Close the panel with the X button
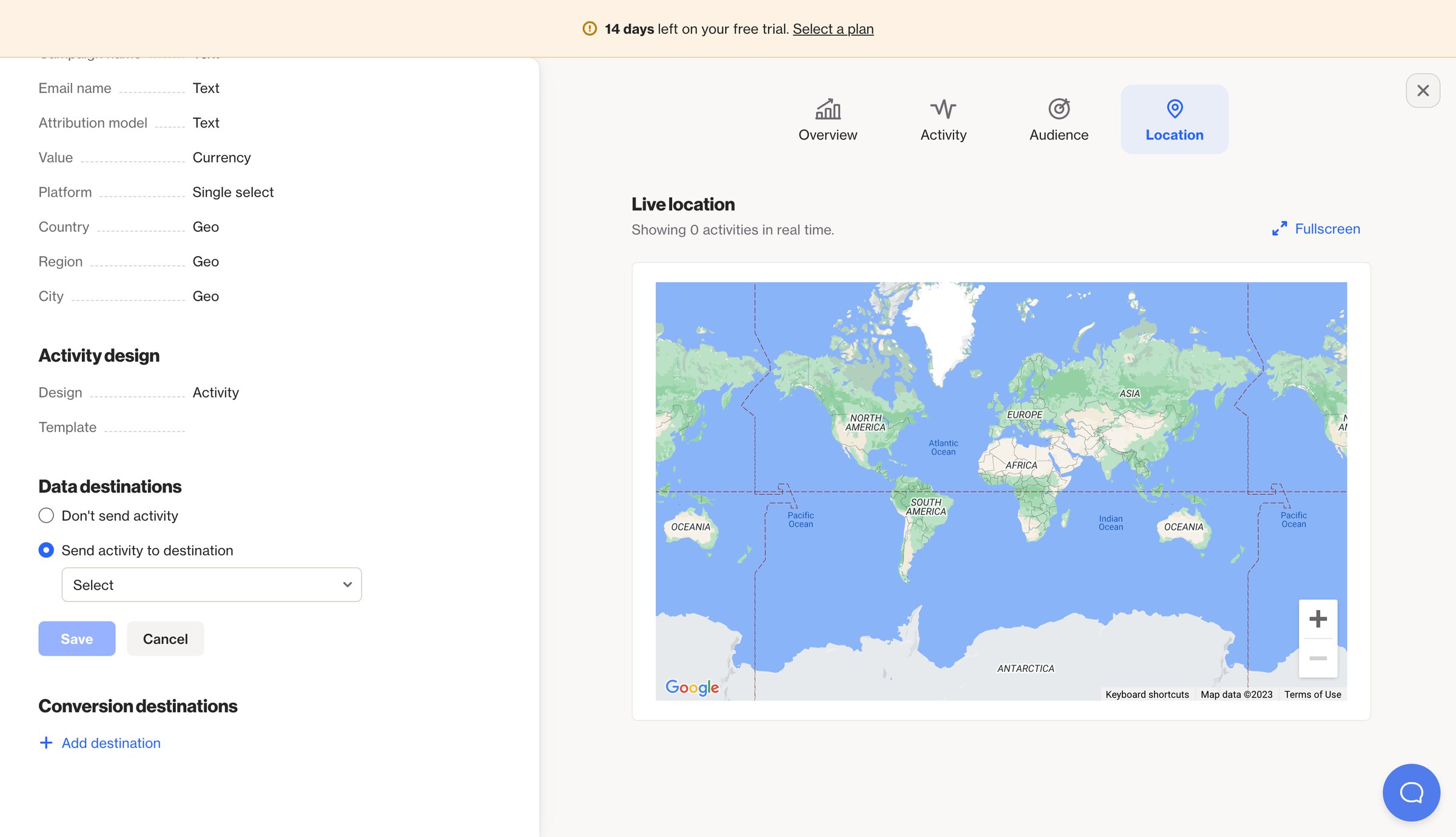The width and height of the screenshot is (1456, 837). point(1423,90)
